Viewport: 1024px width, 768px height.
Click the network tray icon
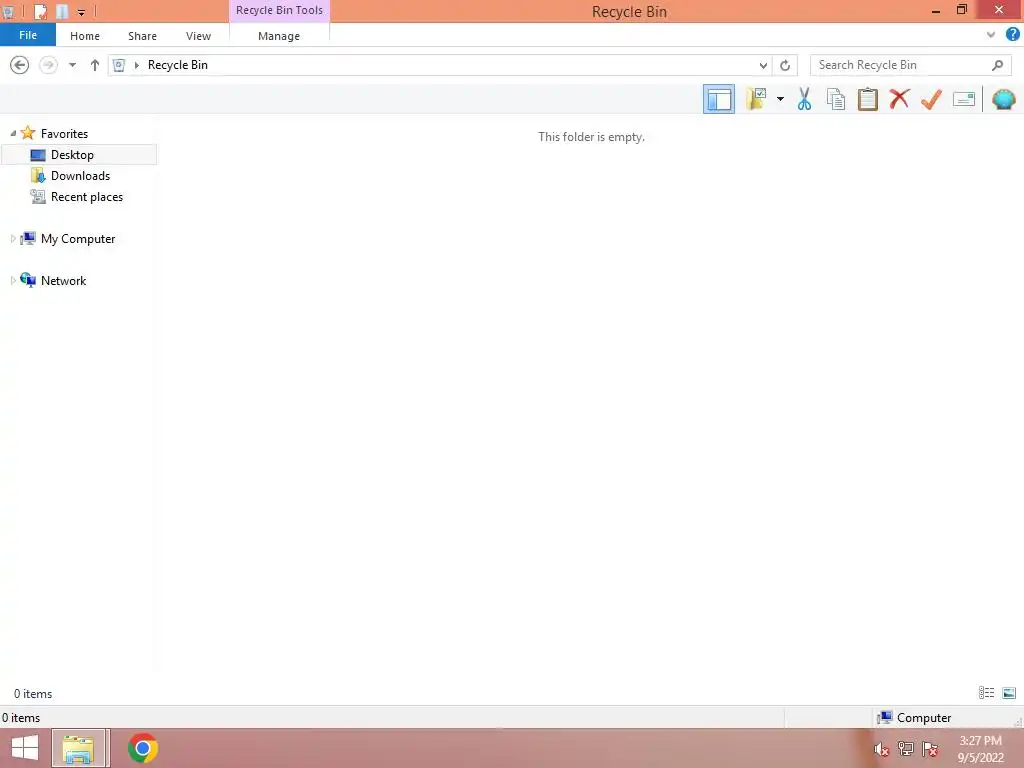906,749
